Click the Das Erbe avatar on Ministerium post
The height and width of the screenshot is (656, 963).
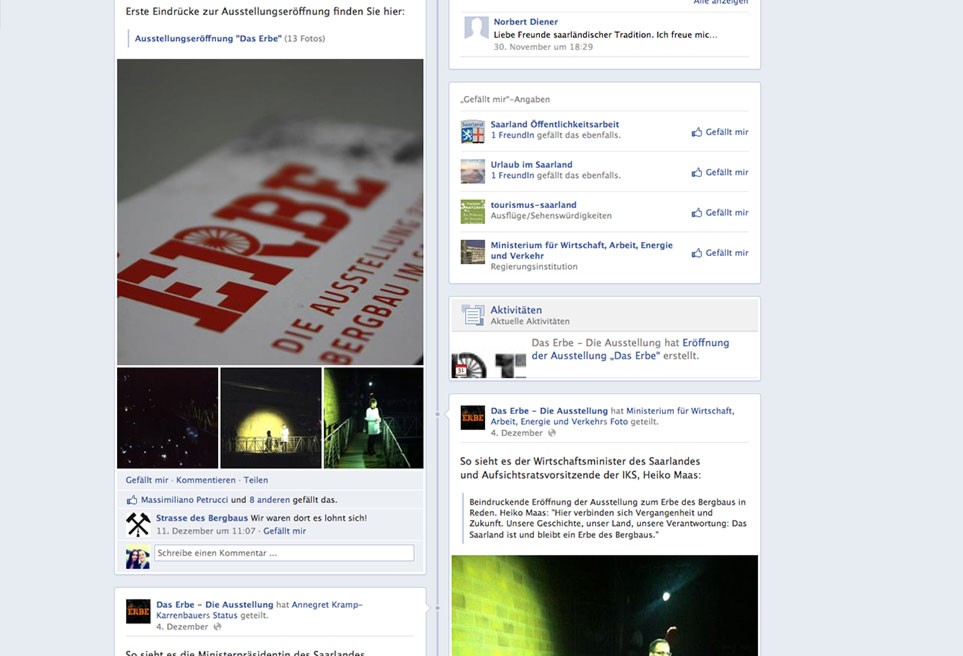pos(472,418)
